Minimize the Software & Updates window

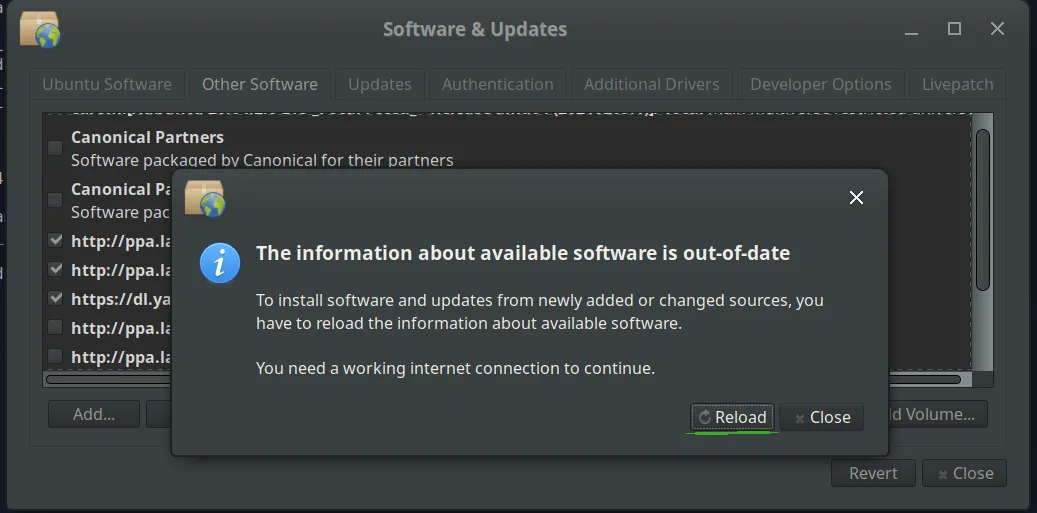point(911,29)
